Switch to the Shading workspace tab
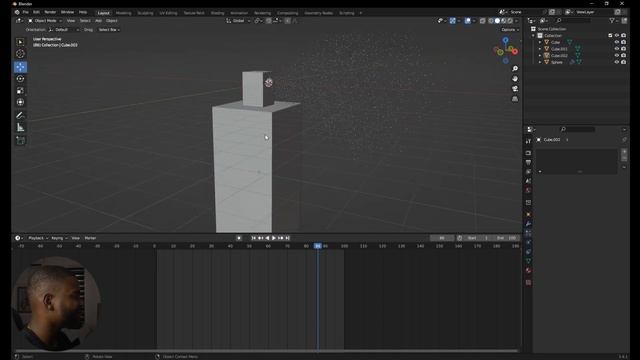Screen dimensions: 640x360 (x=217, y=13)
